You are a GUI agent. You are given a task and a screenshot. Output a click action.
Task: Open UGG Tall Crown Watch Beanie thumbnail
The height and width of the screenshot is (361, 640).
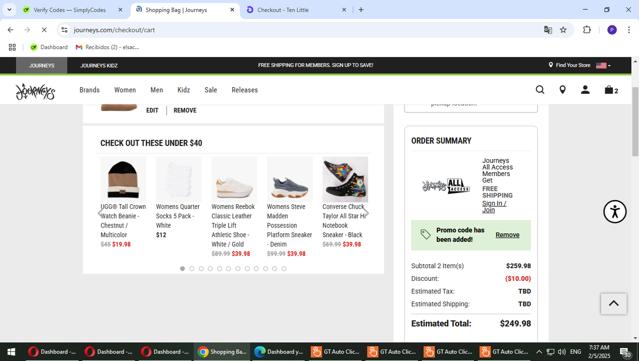pyautogui.click(x=123, y=179)
